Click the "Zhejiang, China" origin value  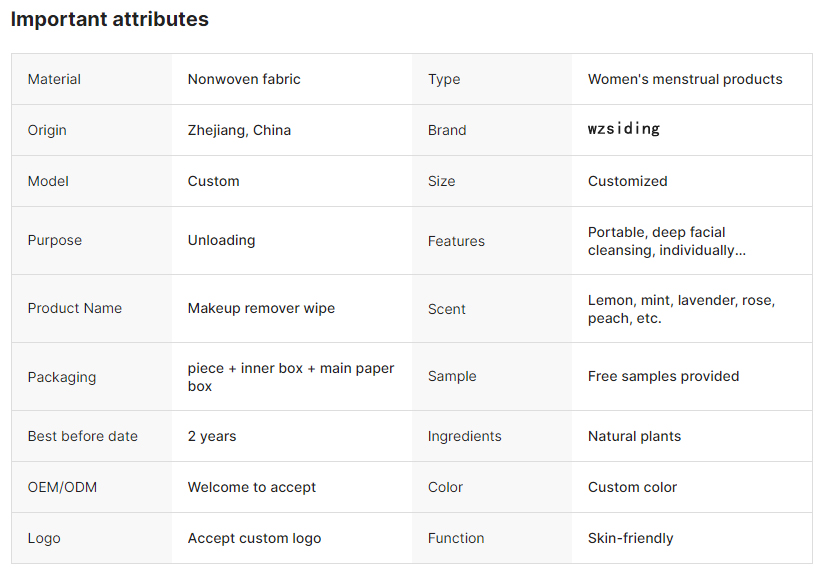click(x=239, y=130)
